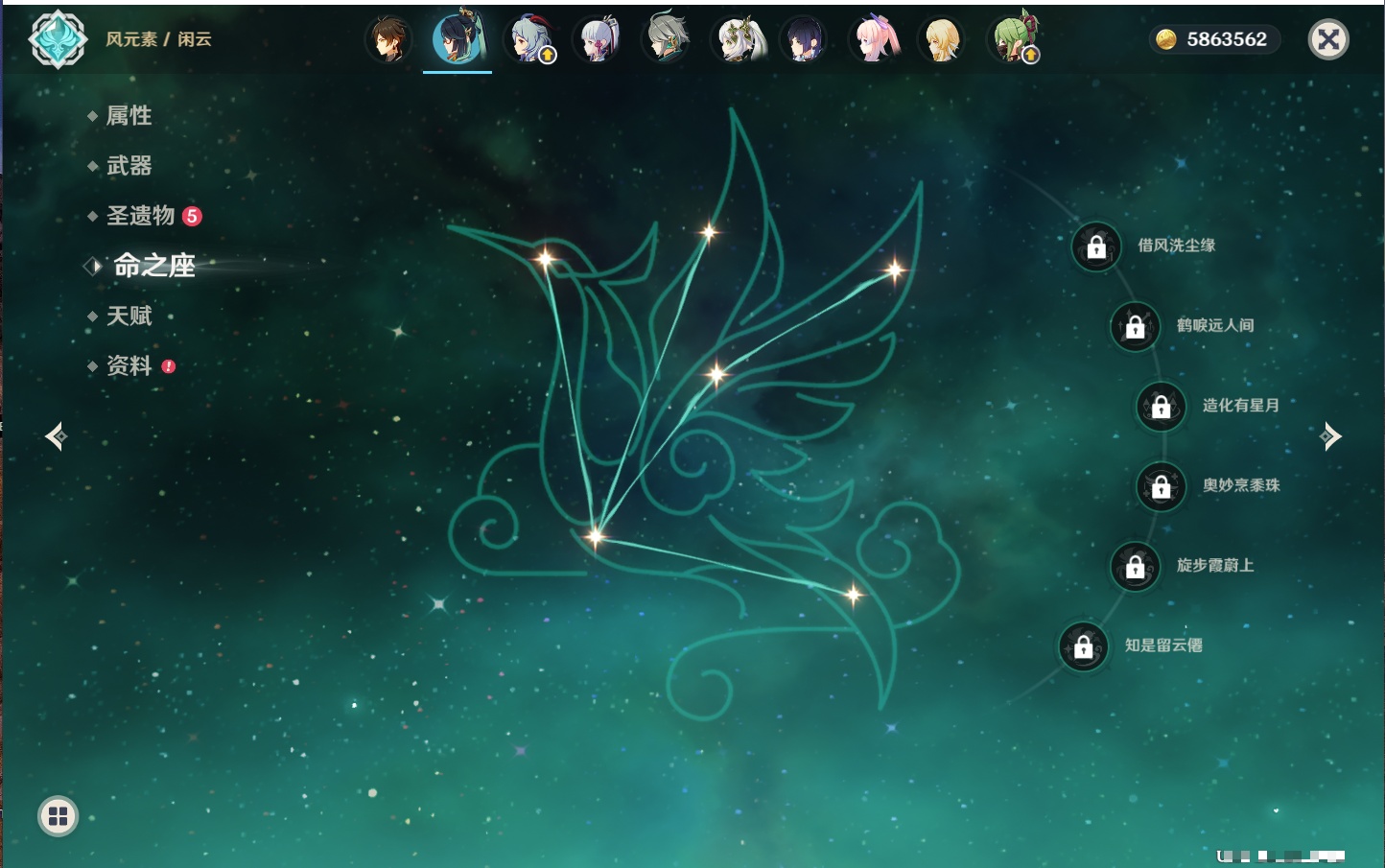Click the Anemo element emblem icon

coord(58,39)
